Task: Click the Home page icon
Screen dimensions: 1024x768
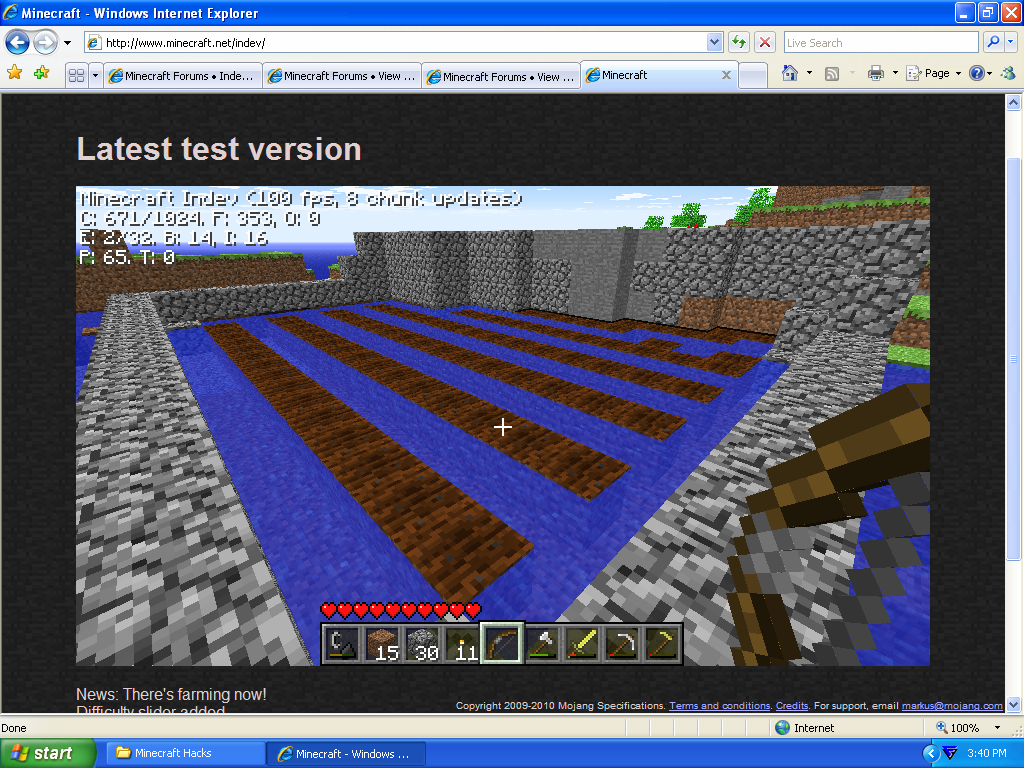Action: click(790, 73)
